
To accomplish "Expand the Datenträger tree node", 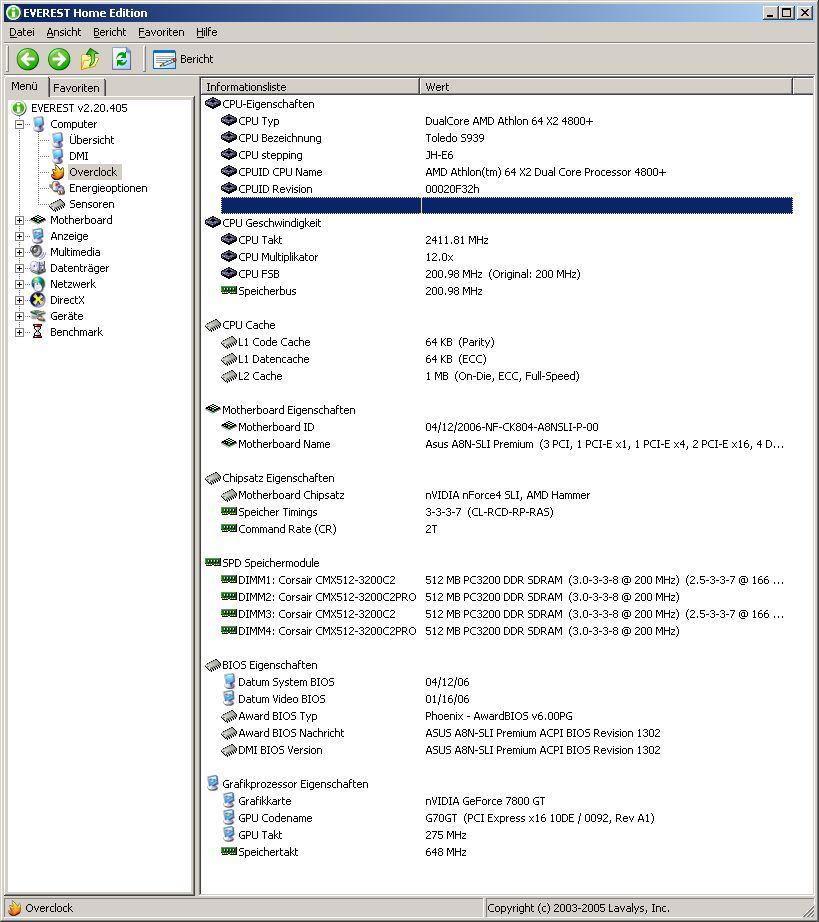I will pos(19,268).
